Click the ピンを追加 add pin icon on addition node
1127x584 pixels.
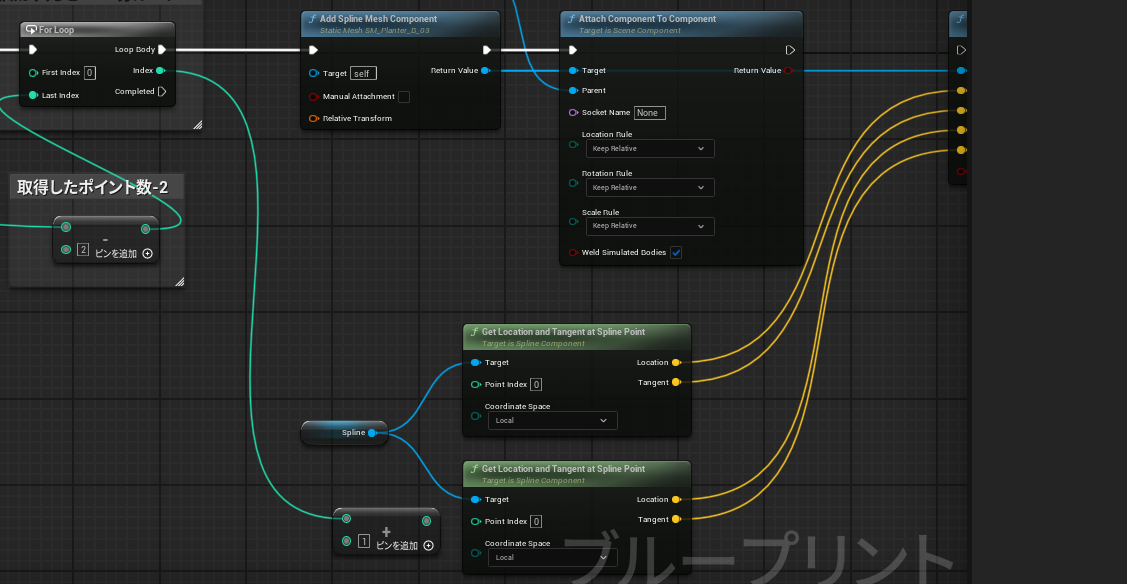(428, 546)
